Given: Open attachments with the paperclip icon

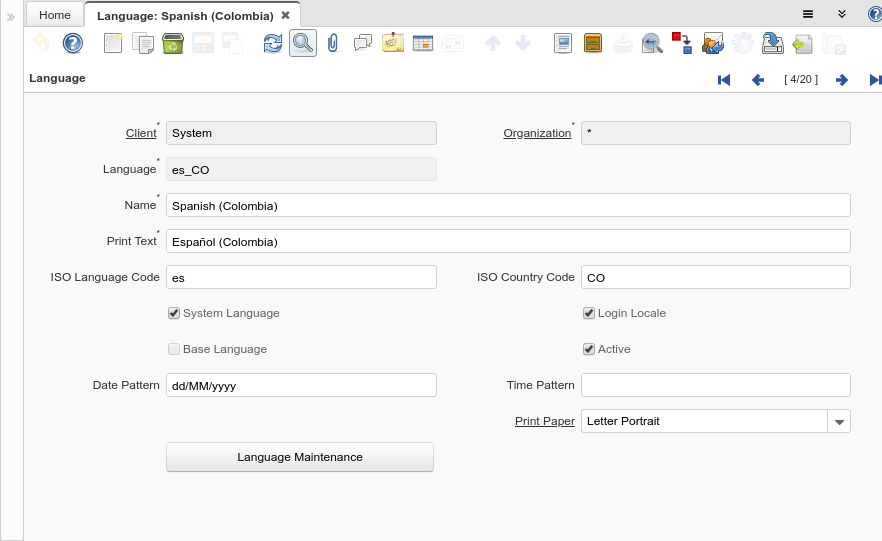Looking at the screenshot, I should pyautogui.click(x=333, y=43).
